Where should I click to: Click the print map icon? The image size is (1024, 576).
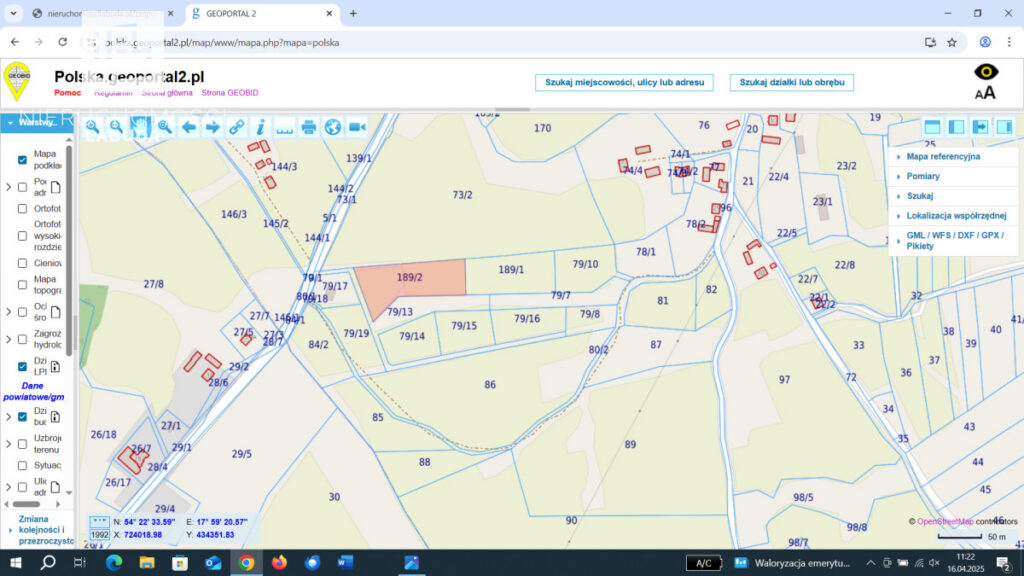point(309,127)
